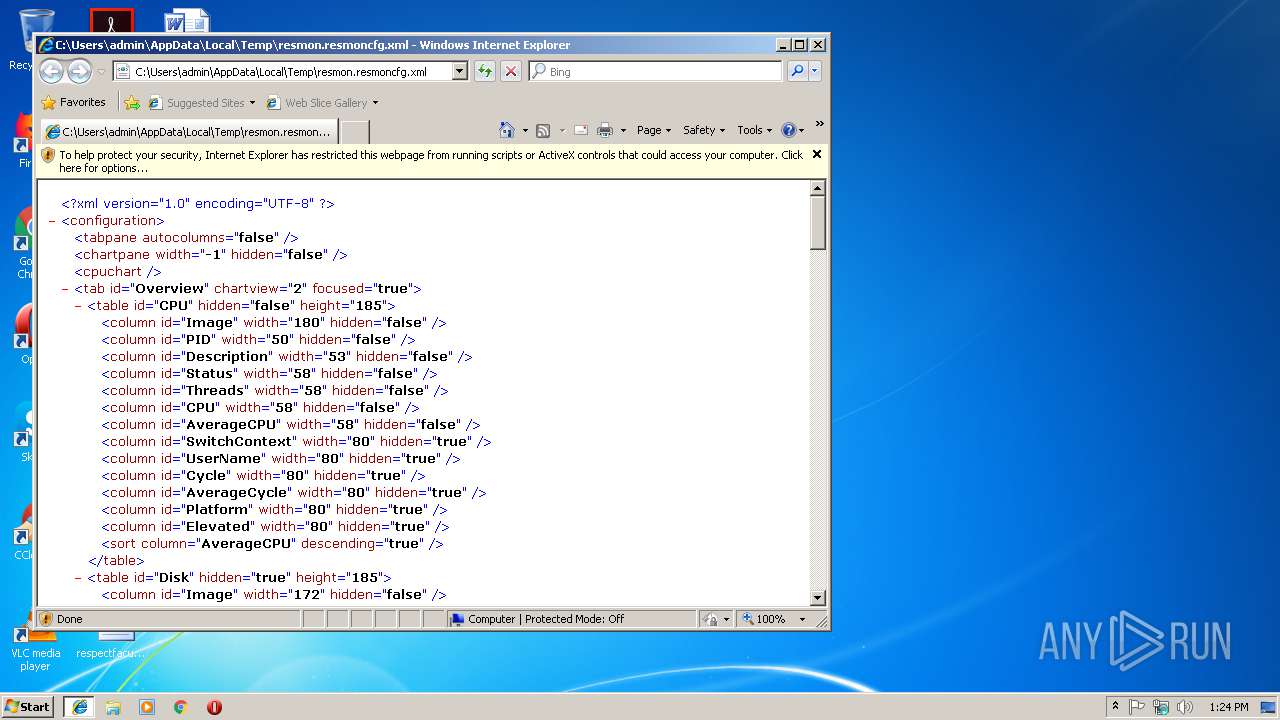Open Chrome from the taskbar

tap(181, 706)
